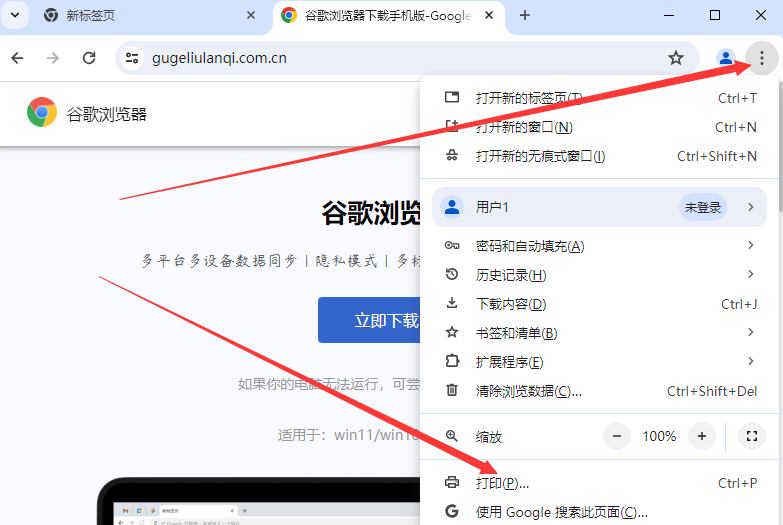Increase zoom with the plus button

coord(702,436)
